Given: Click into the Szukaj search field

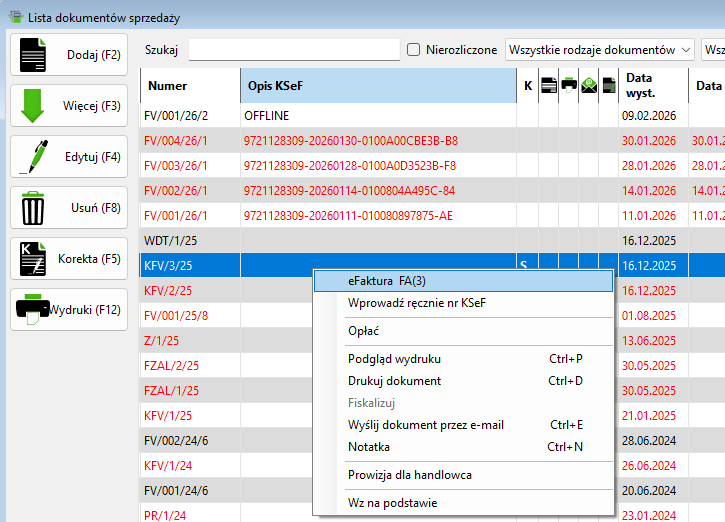Looking at the screenshot, I should 293,49.
